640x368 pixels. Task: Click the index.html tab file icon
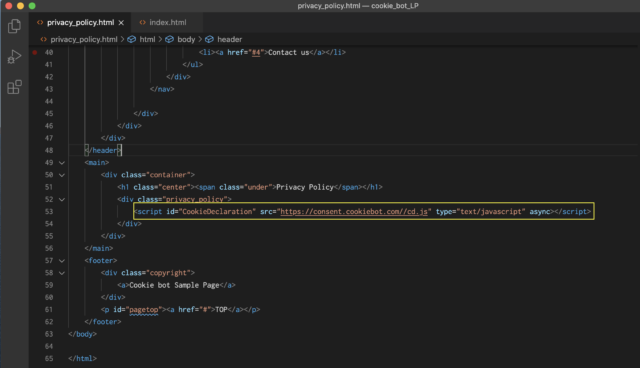click(x=142, y=22)
